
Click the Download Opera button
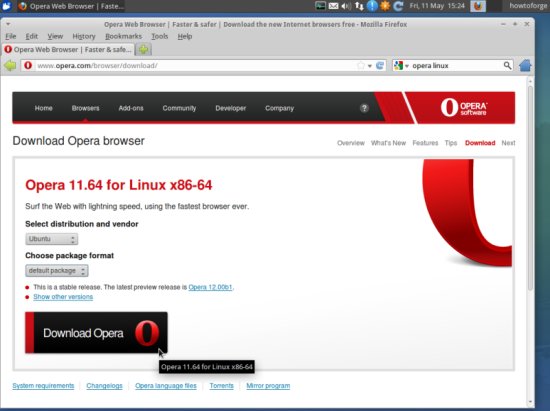point(96,332)
